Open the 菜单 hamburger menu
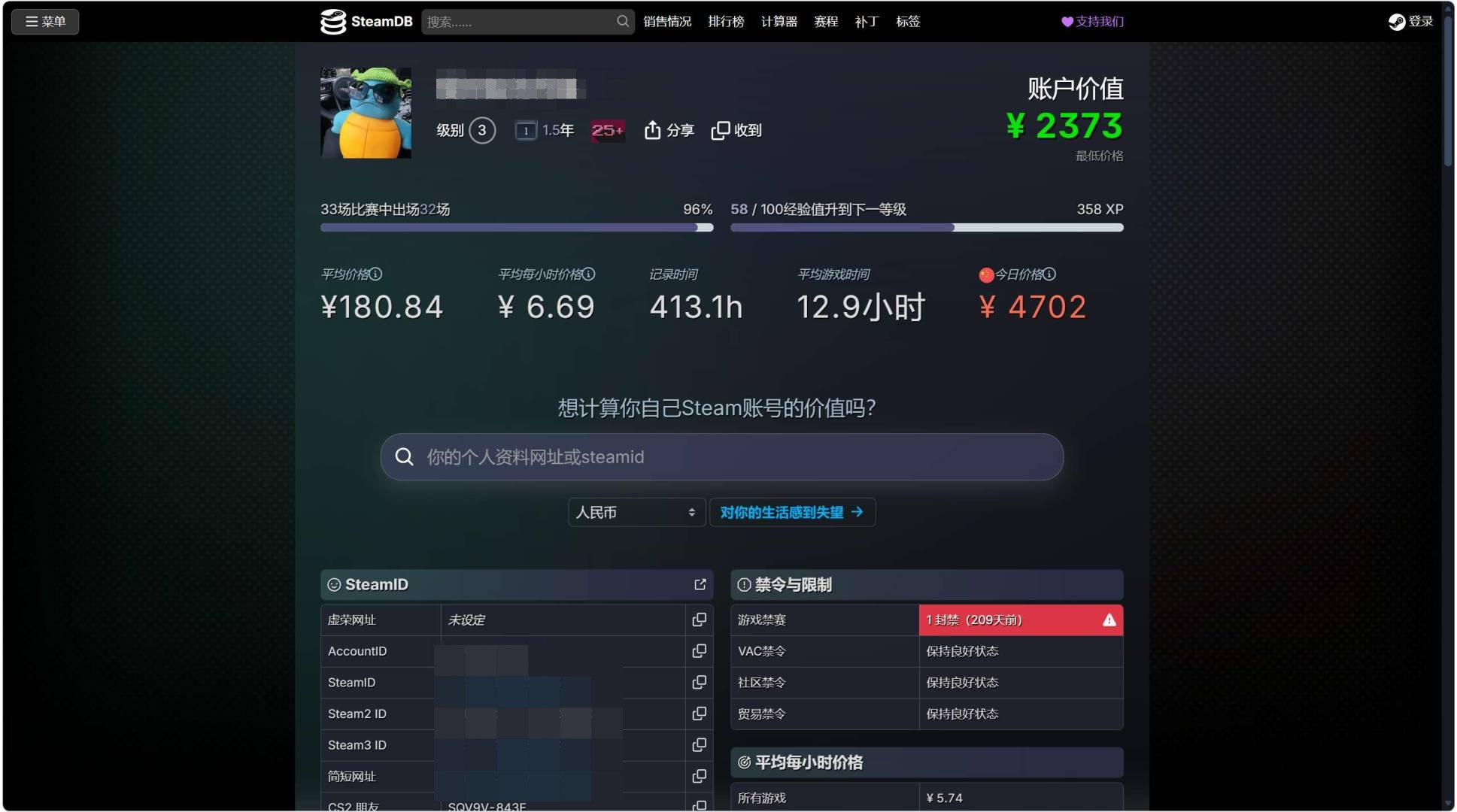The width and height of the screenshot is (1457, 812). click(45, 21)
